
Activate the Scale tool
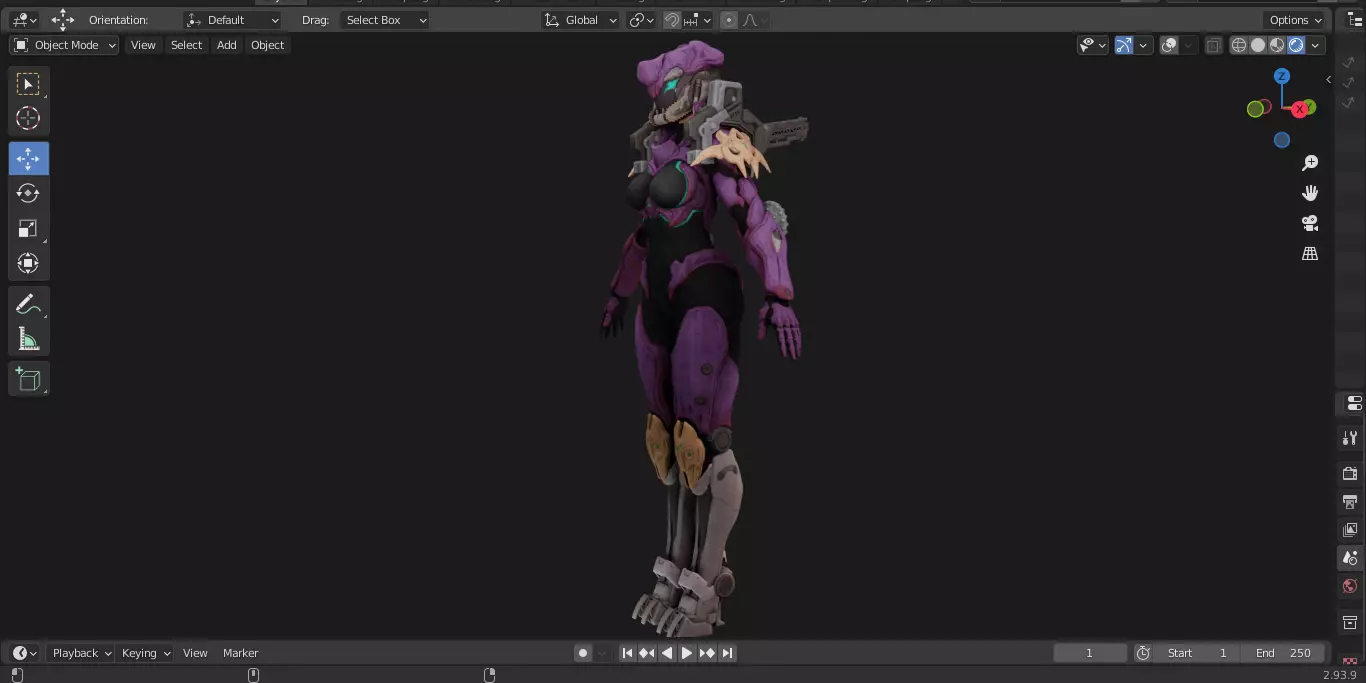click(28, 229)
